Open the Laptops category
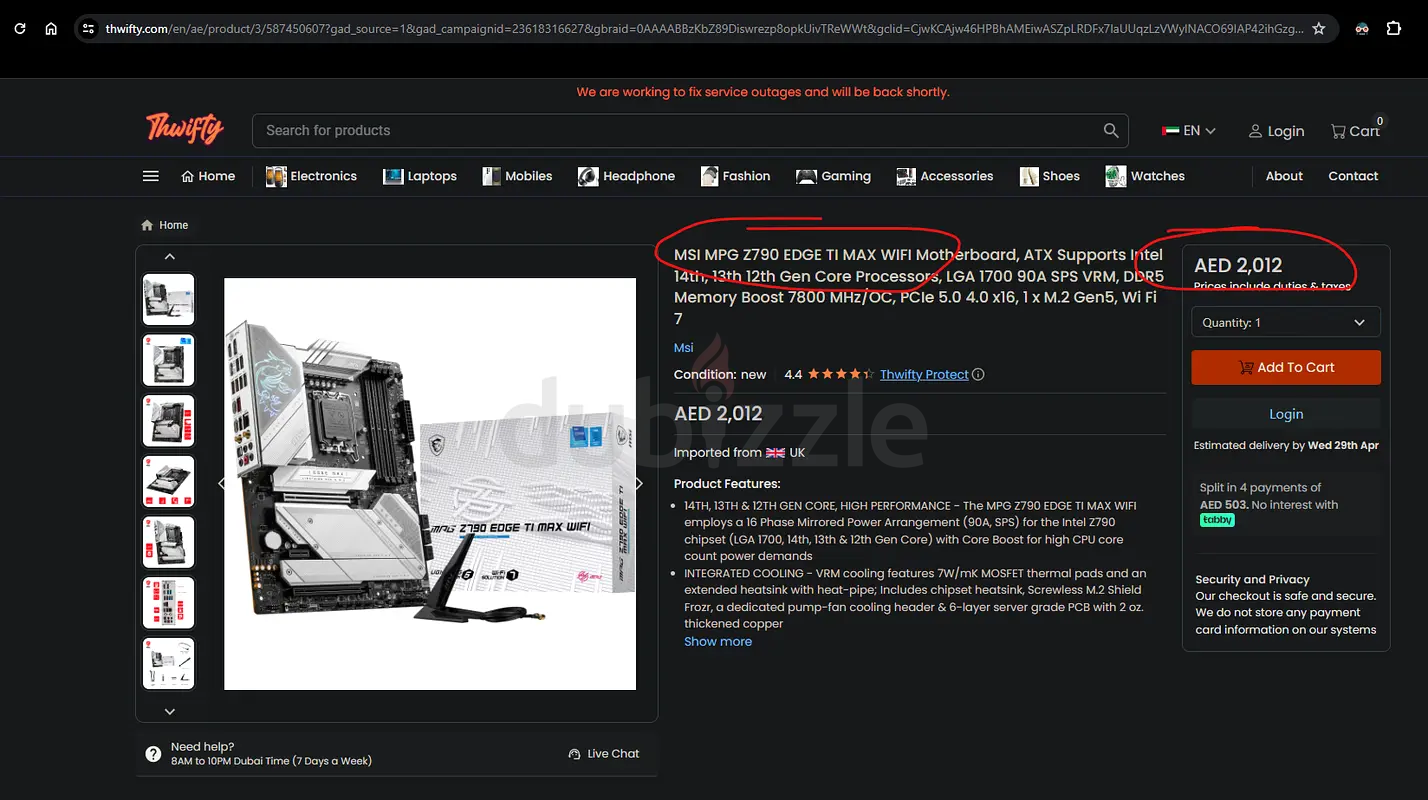 (x=420, y=176)
